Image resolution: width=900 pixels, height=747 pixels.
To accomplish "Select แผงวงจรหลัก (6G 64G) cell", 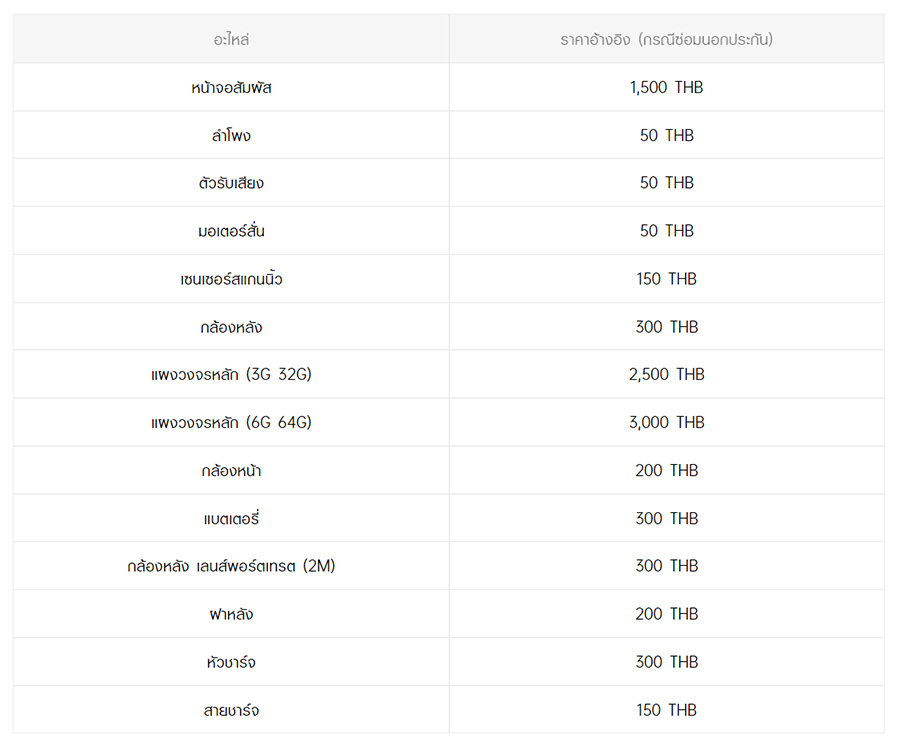I will (x=231, y=423).
